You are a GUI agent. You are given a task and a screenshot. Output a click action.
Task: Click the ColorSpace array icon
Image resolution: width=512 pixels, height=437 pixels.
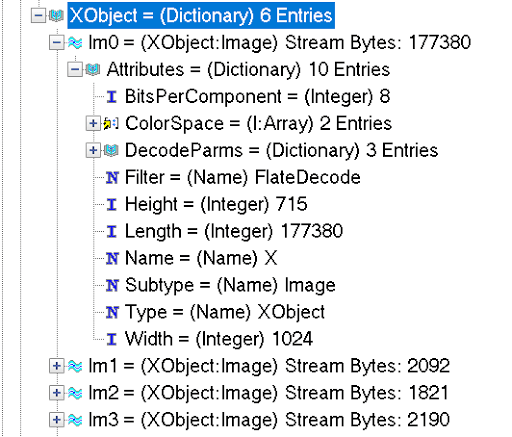[111, 123]
